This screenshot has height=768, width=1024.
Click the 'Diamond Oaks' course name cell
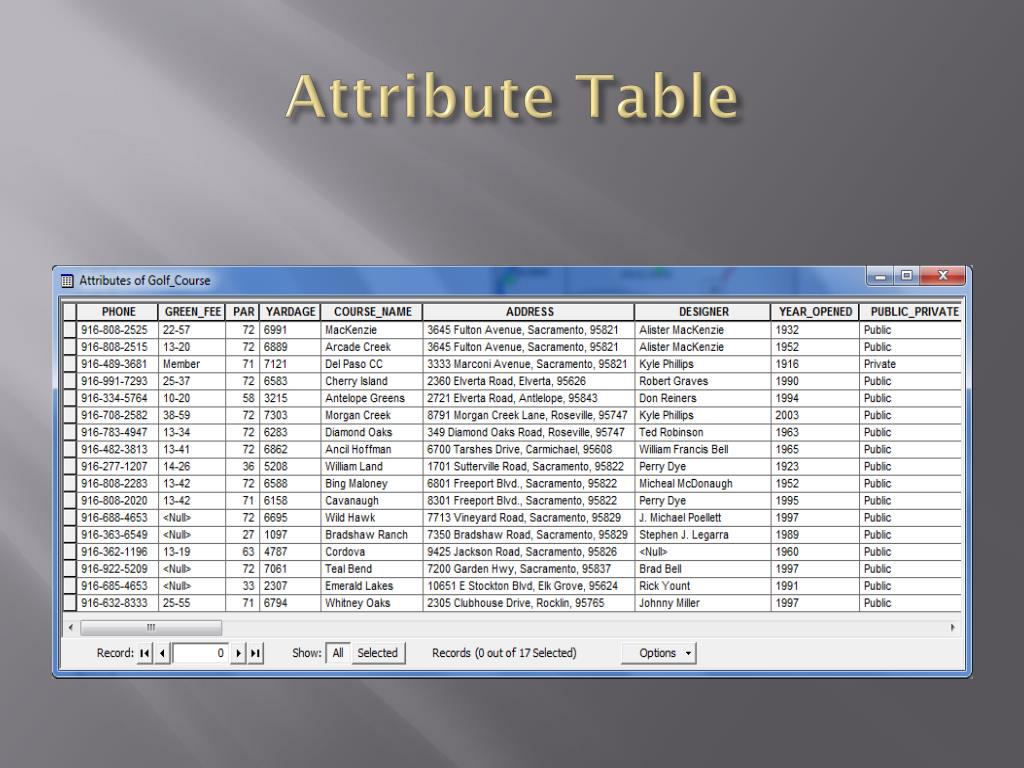click(x=372, y=432)
